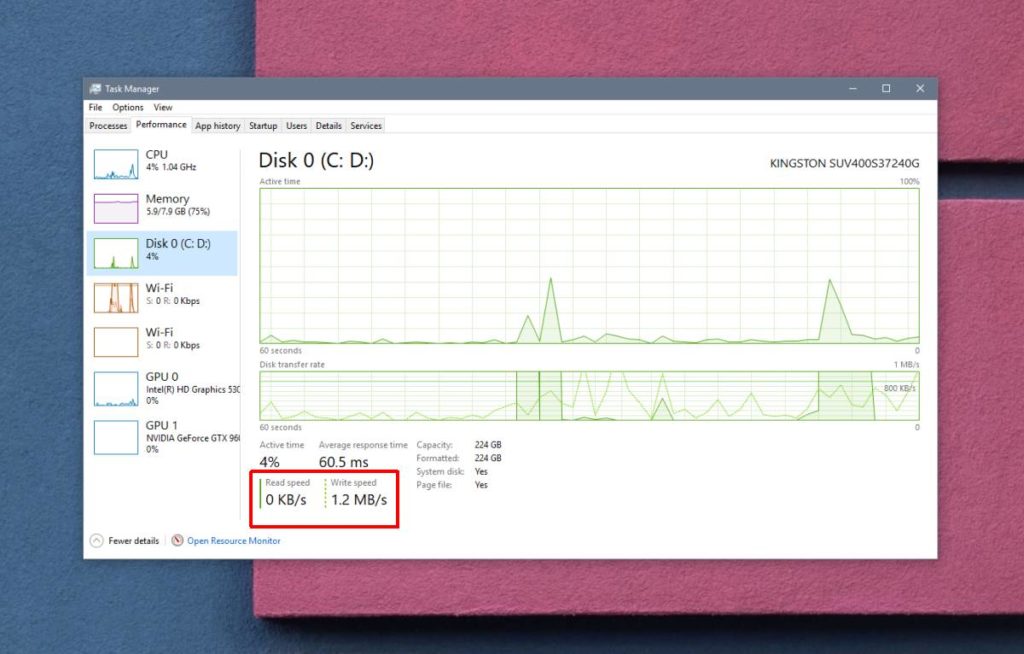Switch to the App history tab
The image size is (1024, 654).
[x=217, y=125]
